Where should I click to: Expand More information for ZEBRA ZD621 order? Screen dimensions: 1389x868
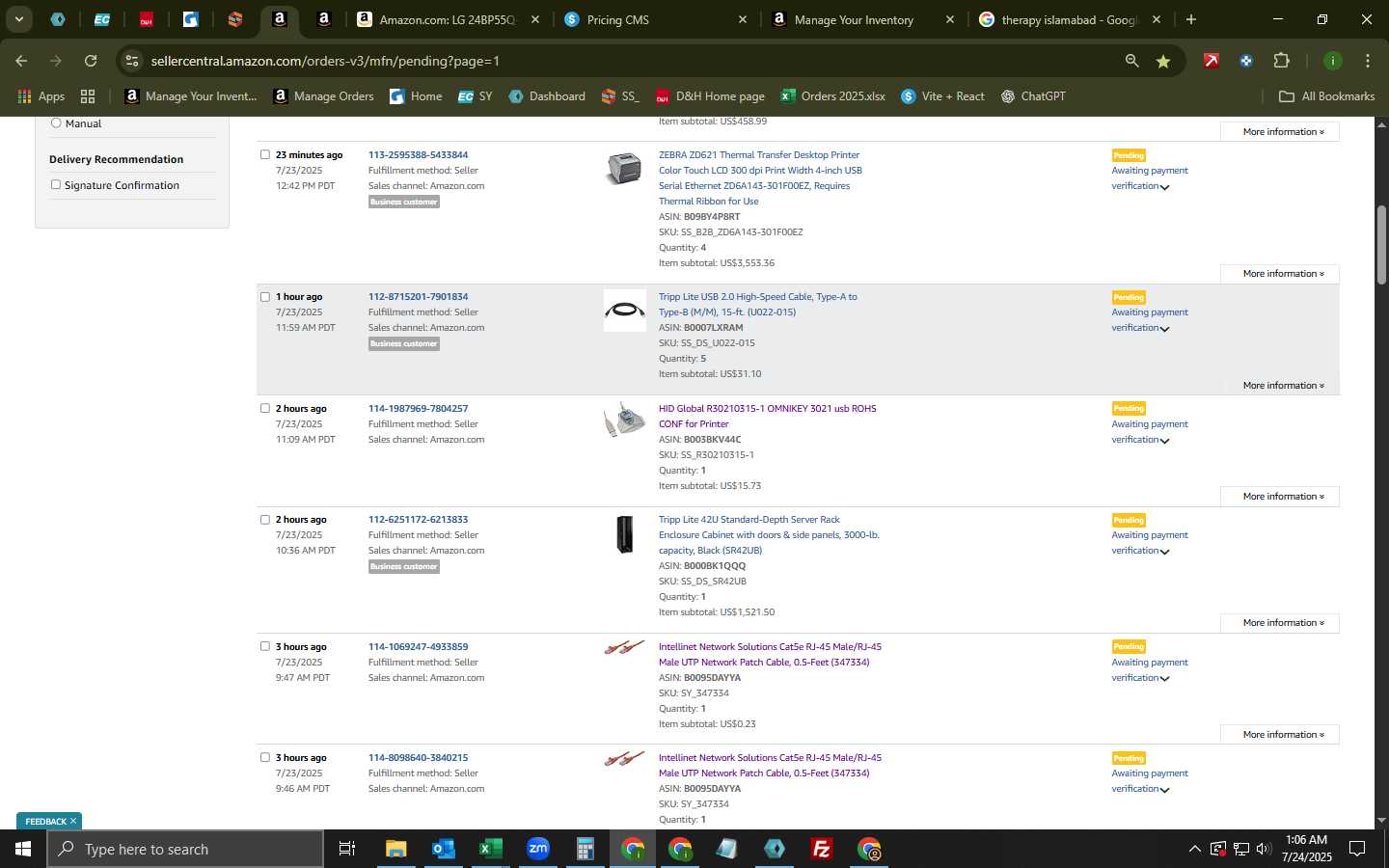1282,274
